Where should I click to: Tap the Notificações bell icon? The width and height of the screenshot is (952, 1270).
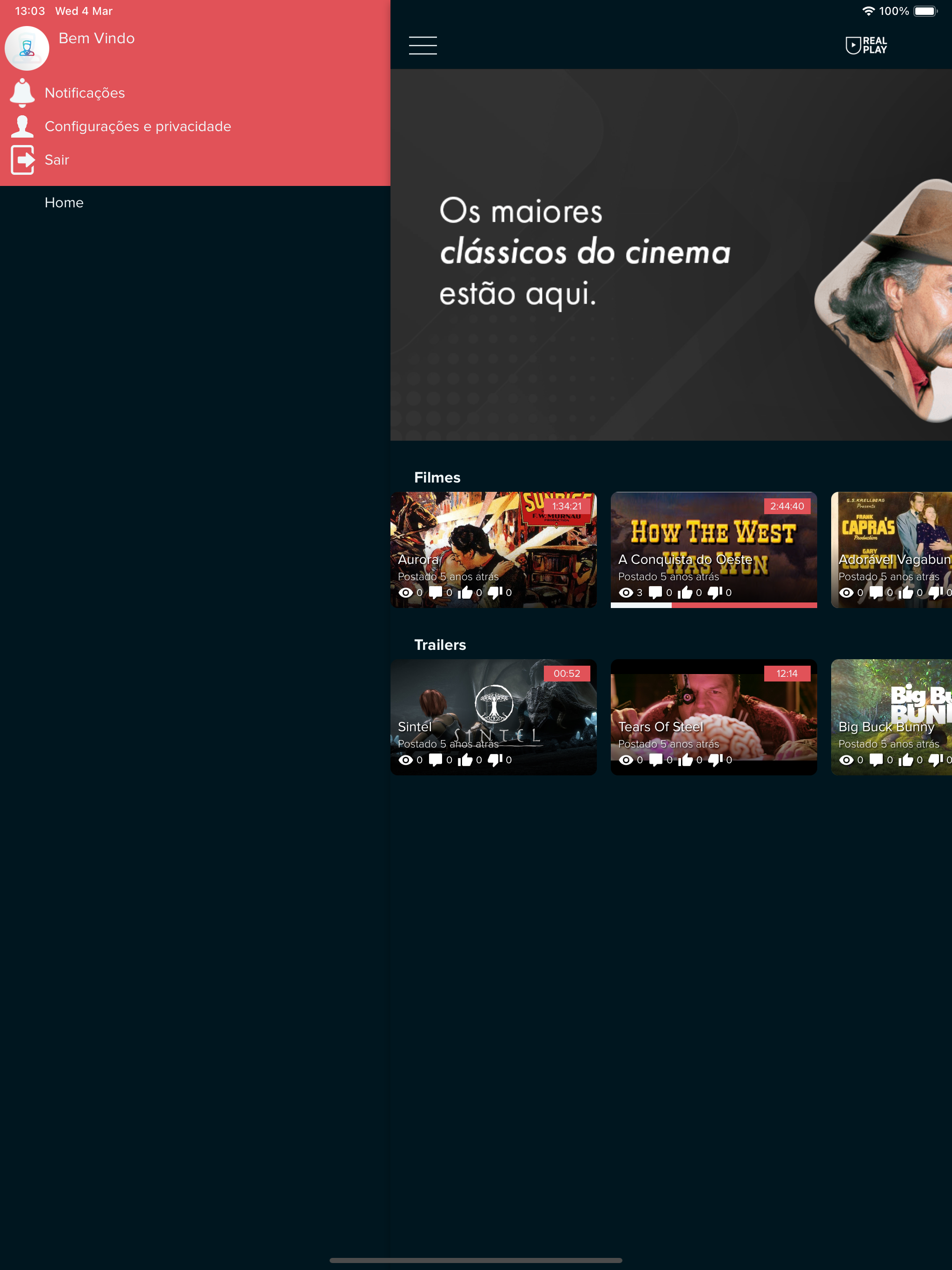click(x=22, y=93)
